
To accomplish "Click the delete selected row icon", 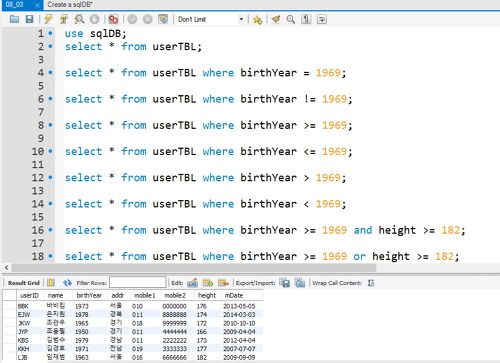I will (223, 283).
